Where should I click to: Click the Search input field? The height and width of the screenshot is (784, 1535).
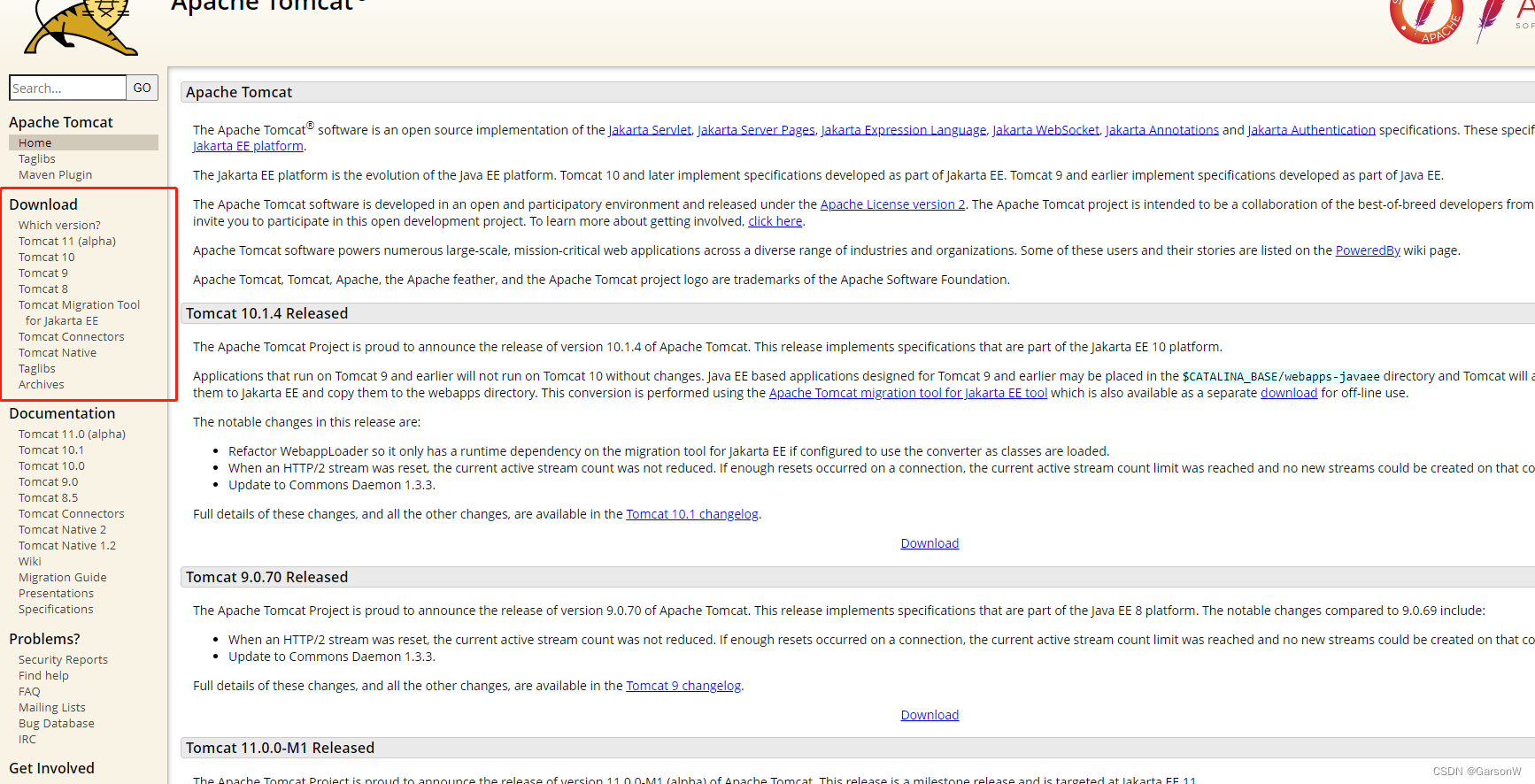point(67,88)
